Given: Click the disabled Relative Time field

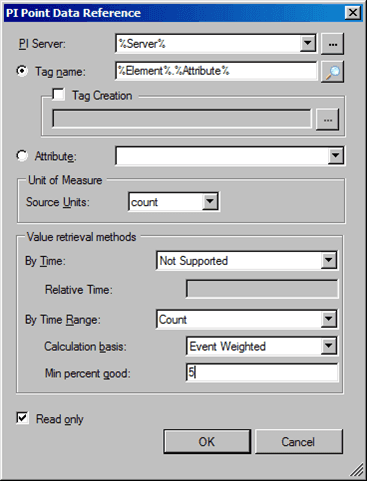Looking at the screenshot, I should click(262, 289).
